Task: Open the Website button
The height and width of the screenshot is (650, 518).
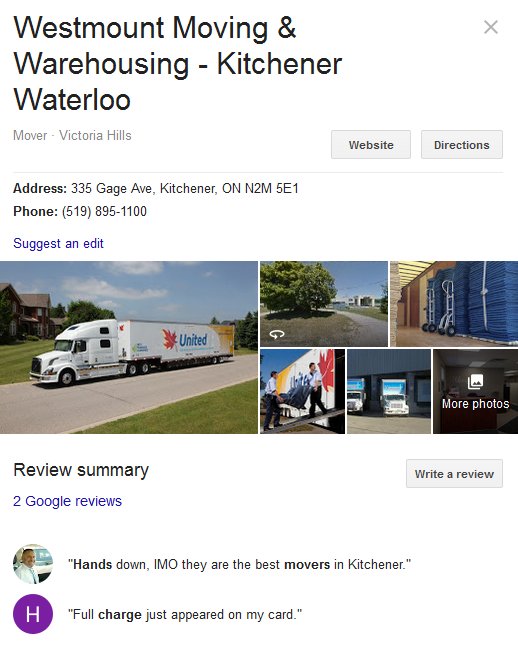Action: (x=371, y=145)
